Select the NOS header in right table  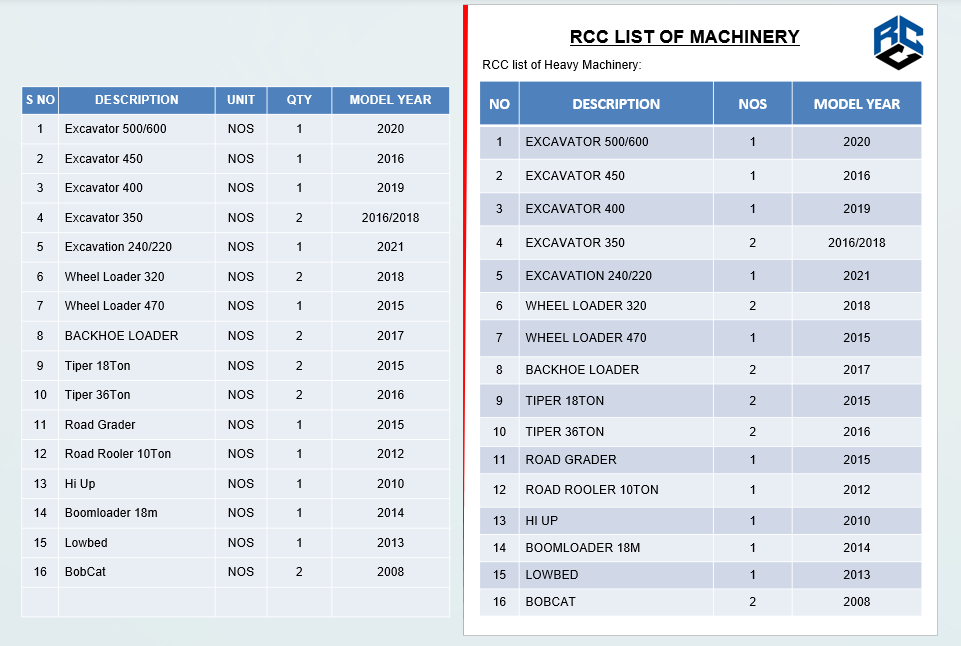tap(753, 104)
